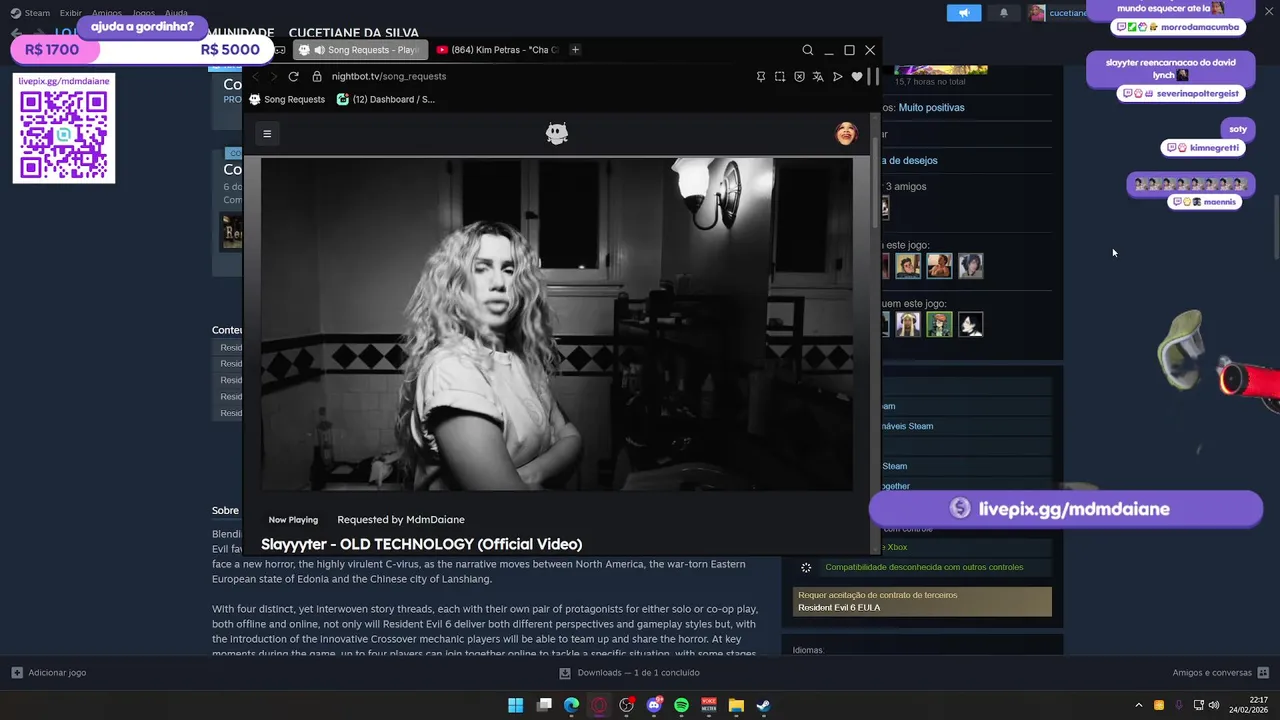The height and width of the screenshot is (720, 1280).
Task: Switch to the Song Requests tab
Action: (x=360, y=50)
